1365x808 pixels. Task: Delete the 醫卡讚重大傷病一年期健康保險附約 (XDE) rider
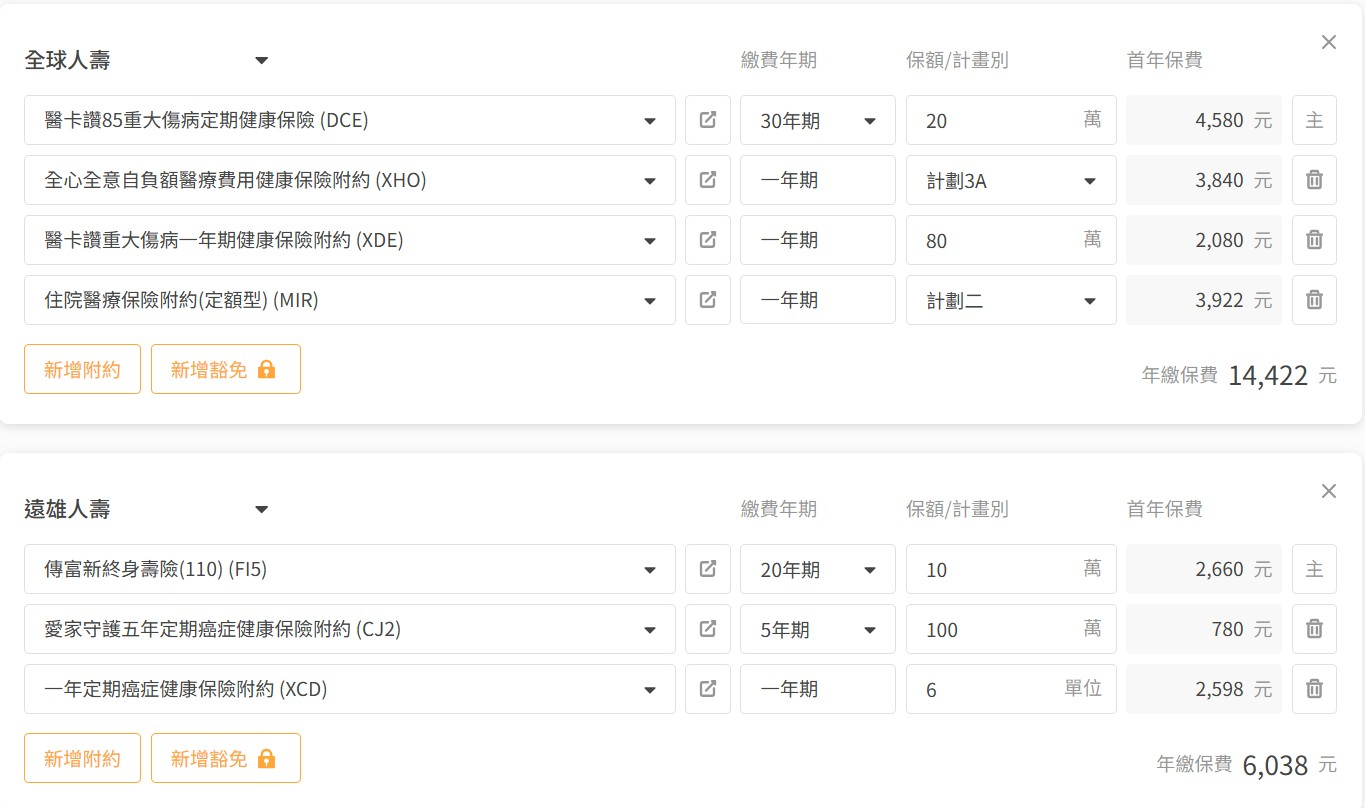(1314, 240)
